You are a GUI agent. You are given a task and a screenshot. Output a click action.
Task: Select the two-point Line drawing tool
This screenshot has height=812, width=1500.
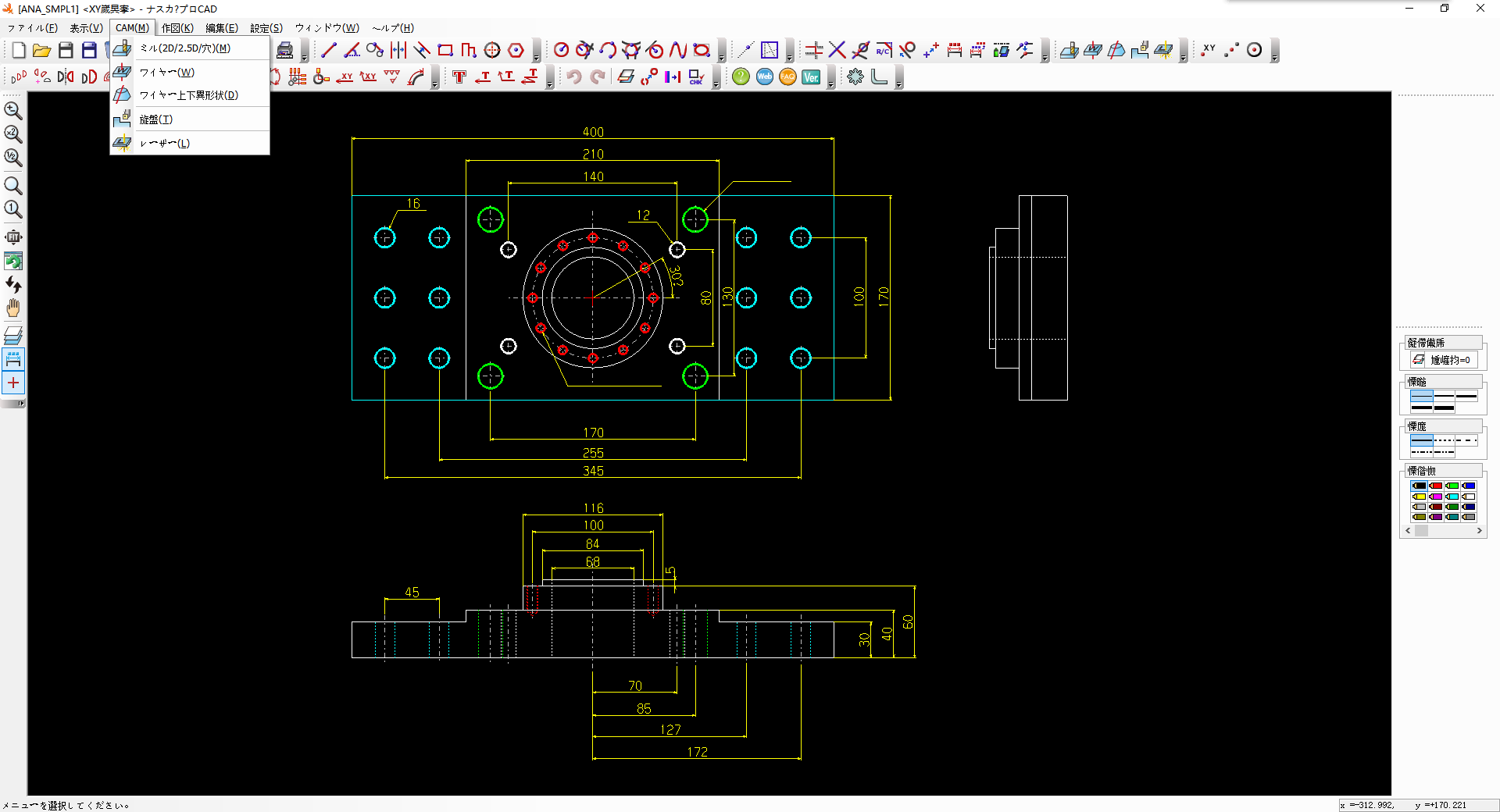coord(329,51)
